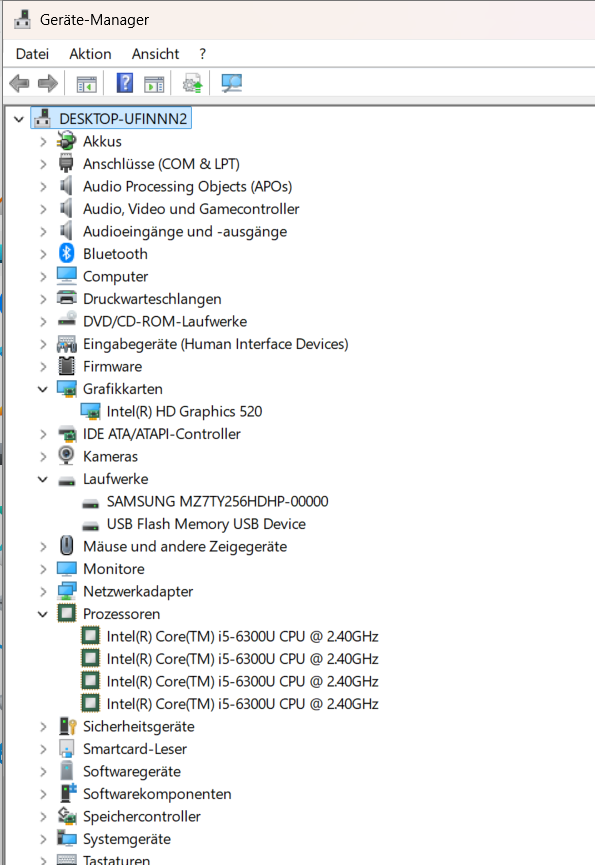The image size is (595, 865).
Task: Click the Bluetooth category icon
Action: click(x=66, y=254)
